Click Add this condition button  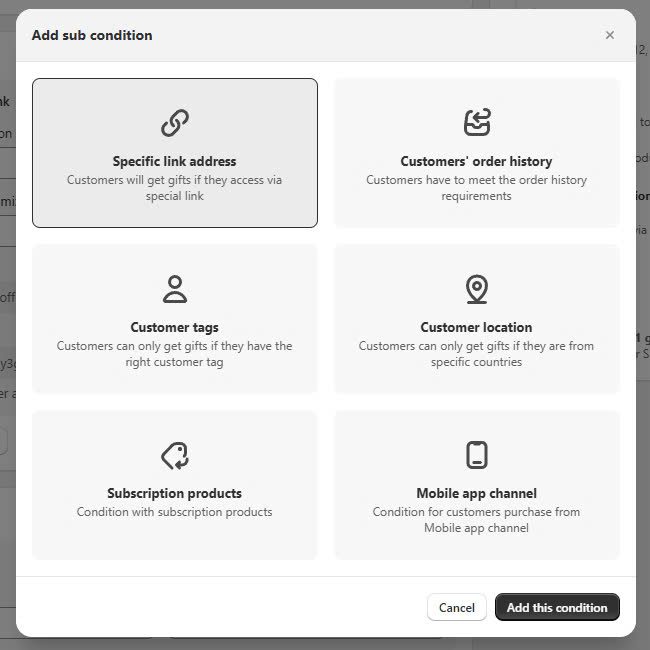click(557, 607)
